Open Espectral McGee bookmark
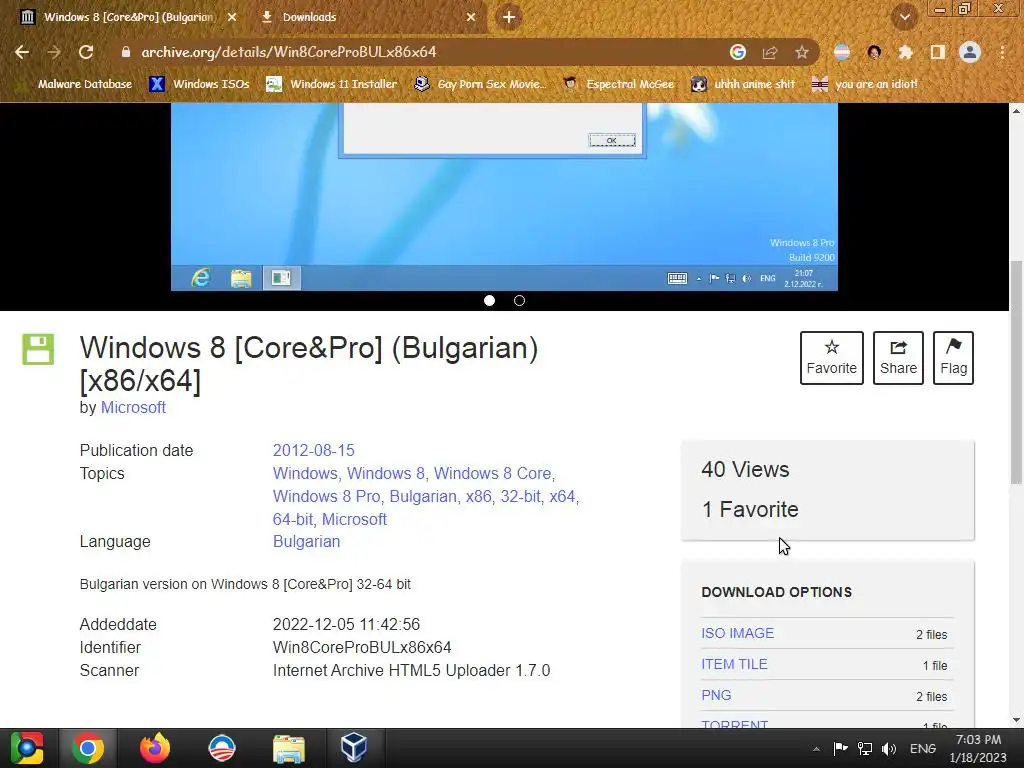 [619, 84]
